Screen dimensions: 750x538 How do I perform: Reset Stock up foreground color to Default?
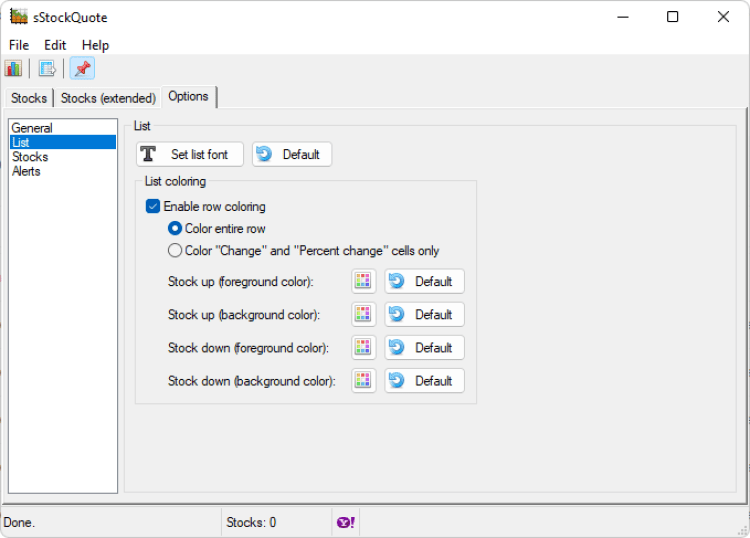coord(424,281)
